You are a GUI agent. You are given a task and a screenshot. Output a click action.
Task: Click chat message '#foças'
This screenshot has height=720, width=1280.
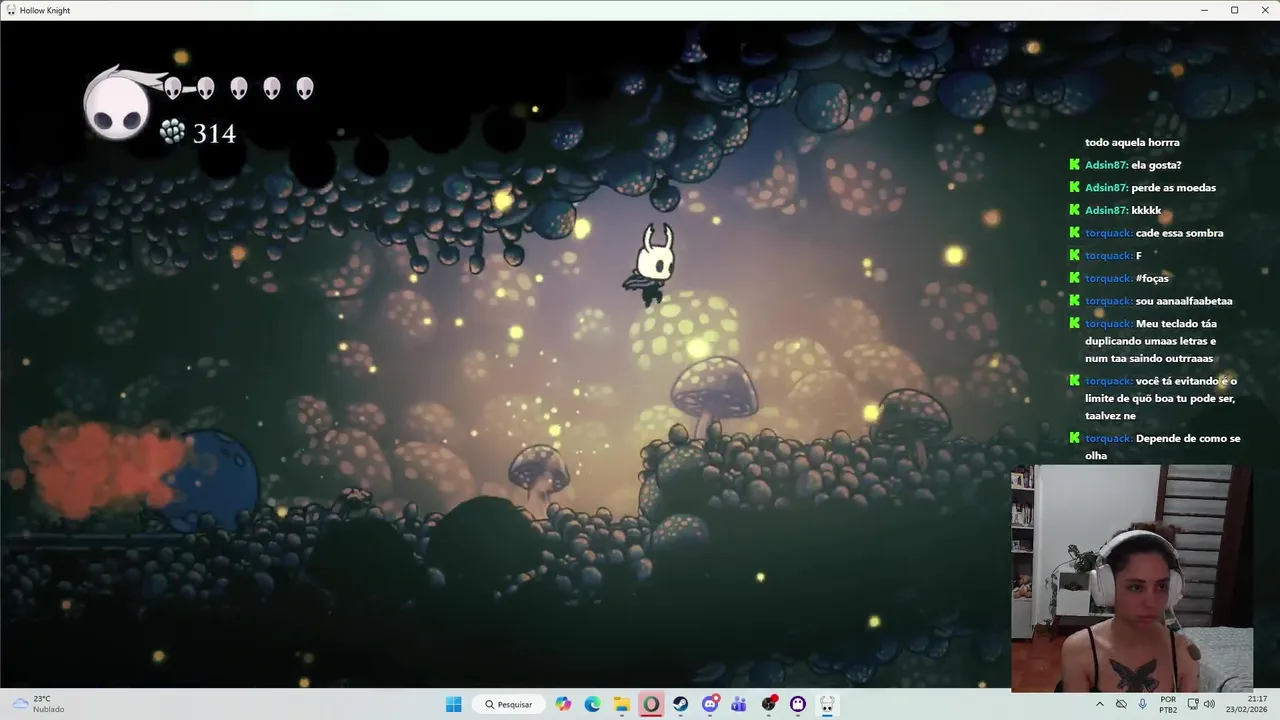click(x=1152, y=278)
